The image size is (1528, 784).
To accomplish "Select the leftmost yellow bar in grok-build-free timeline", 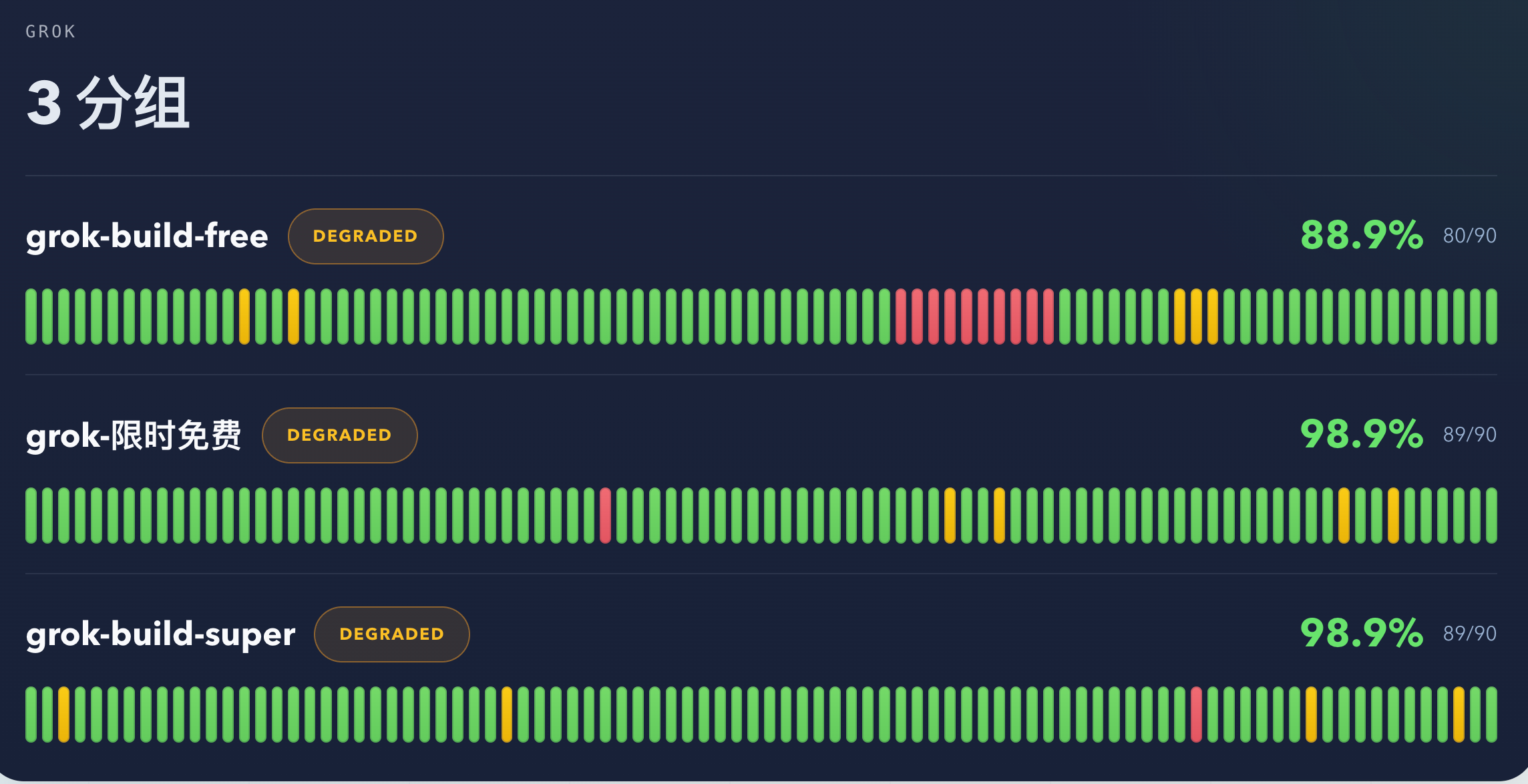I will point(244,317).
